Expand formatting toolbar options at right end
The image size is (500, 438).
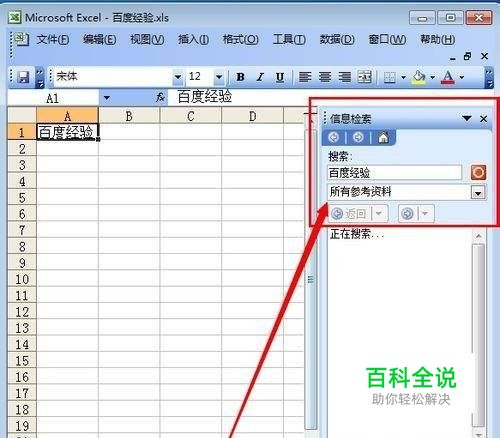tap(489, 78)
